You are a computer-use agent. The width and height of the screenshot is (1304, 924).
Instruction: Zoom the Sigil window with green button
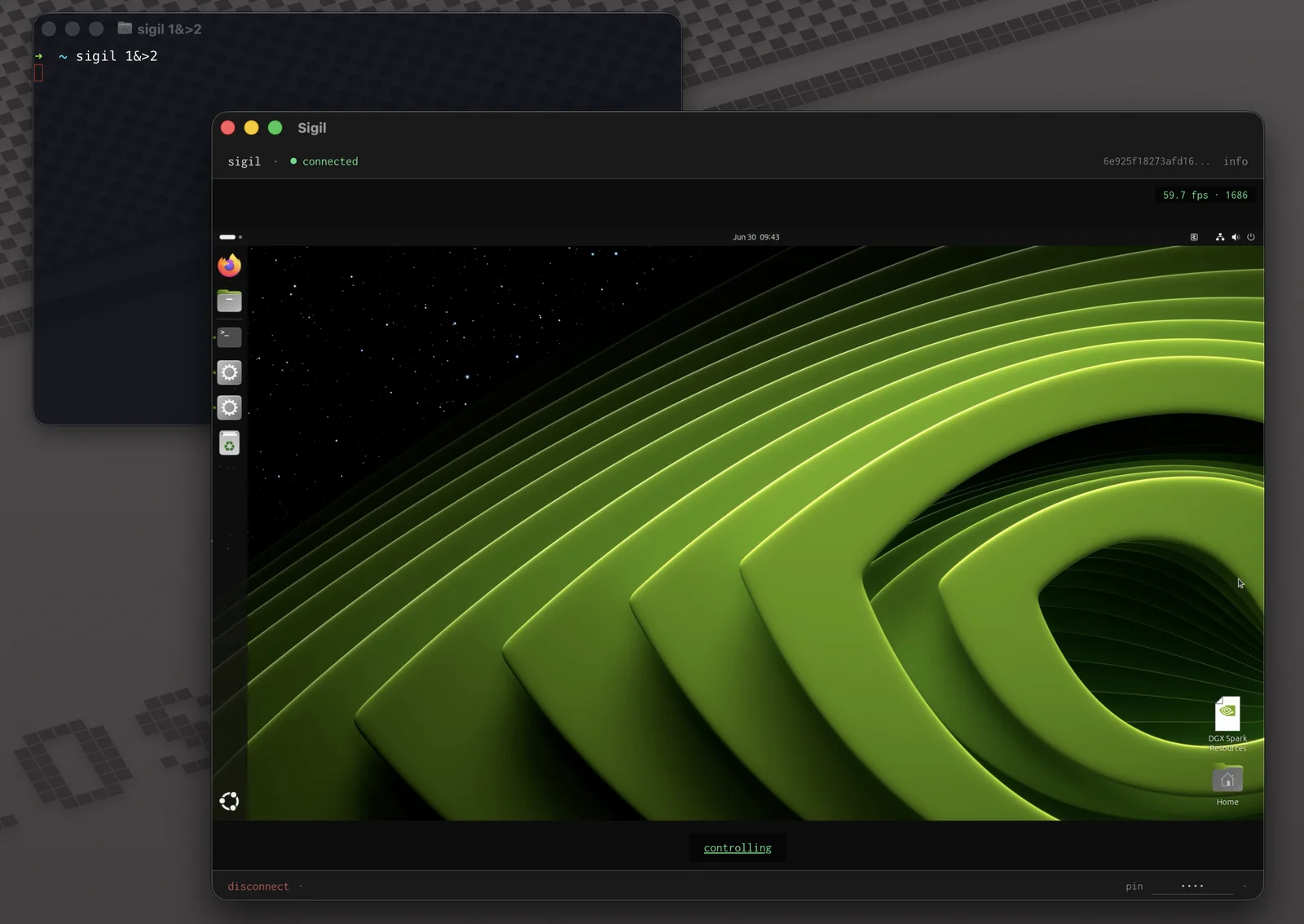coord(275,128)
